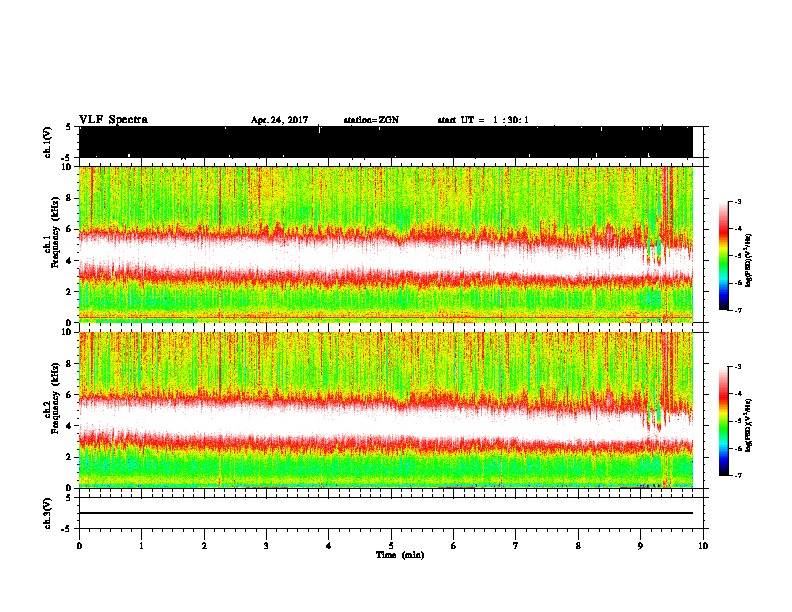The height and width of the screenshot is (612, 792).
Task: Click the "-3" label on ch.1 color scale
Action: [x=738, y=202]
